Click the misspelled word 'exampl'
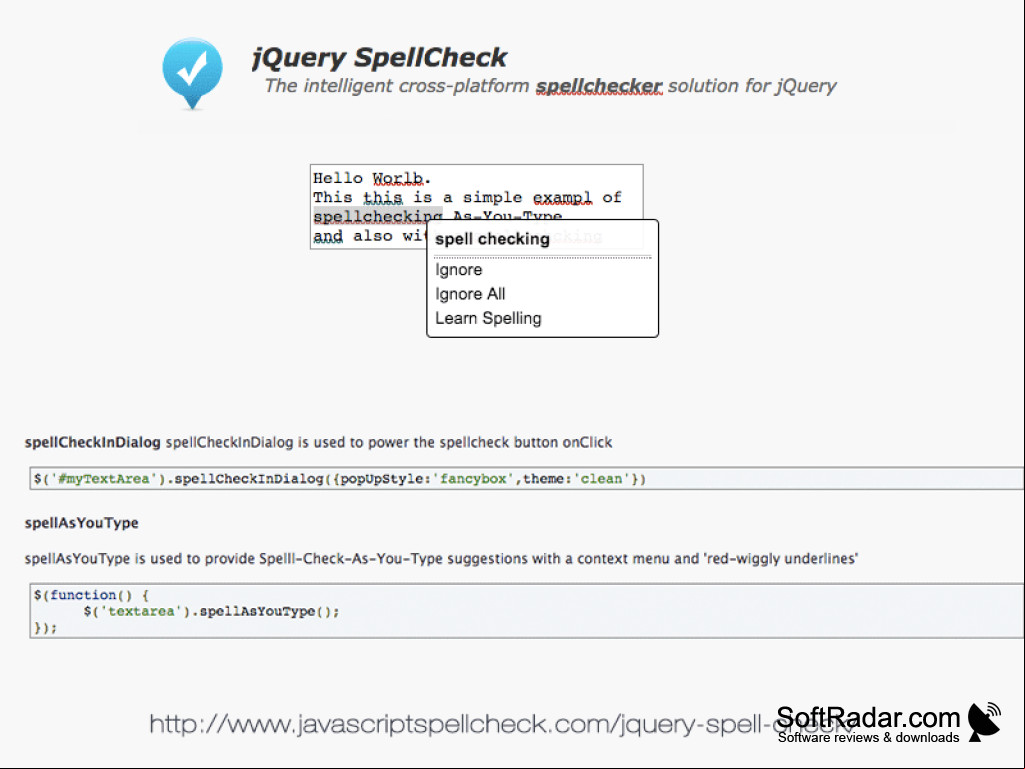The height and width of the screenshot is (769, 1025). pyautogui.click(x=562, y=197)
